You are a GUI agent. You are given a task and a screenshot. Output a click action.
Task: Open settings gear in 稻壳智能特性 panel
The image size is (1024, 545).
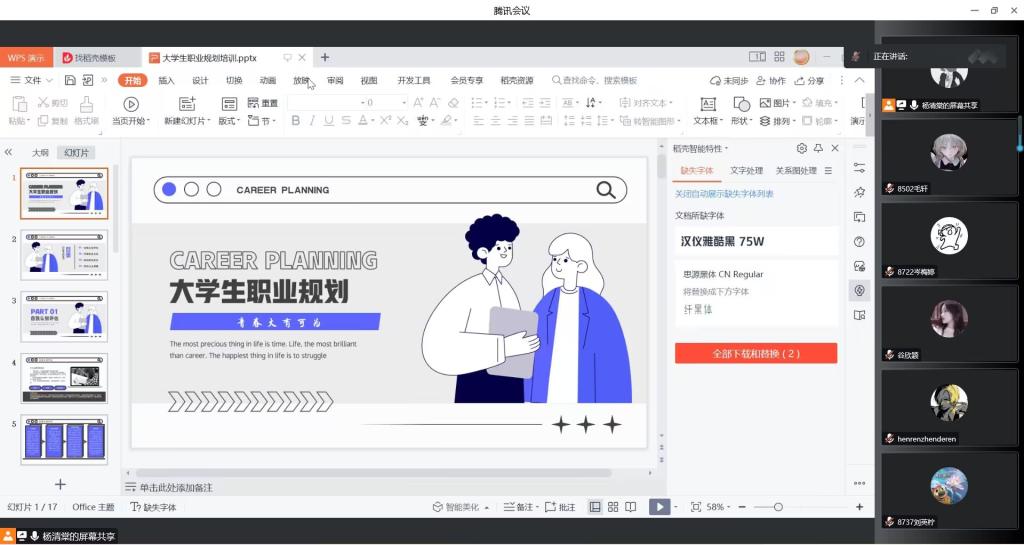tap(801, 148)
